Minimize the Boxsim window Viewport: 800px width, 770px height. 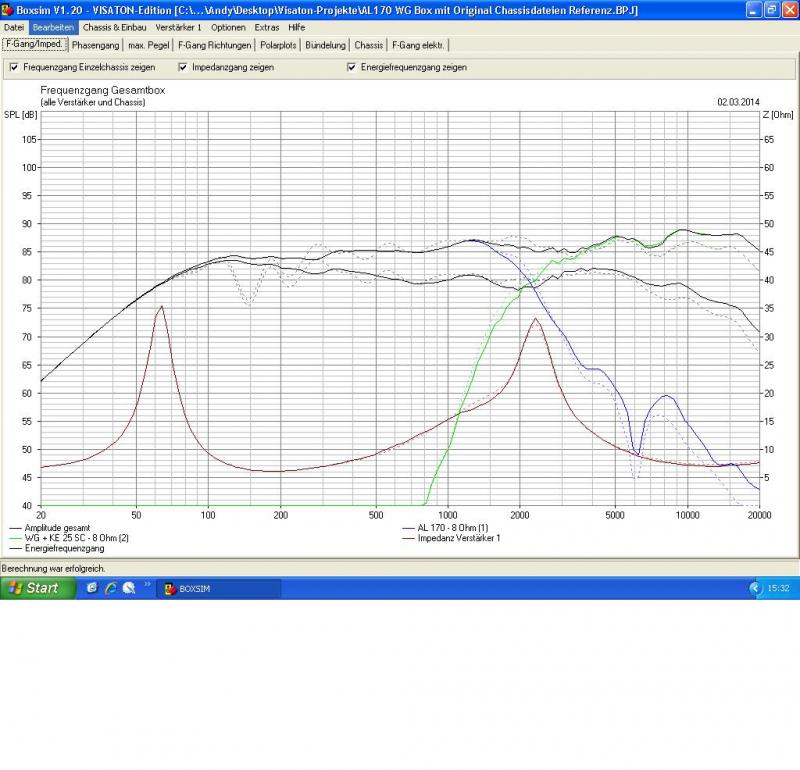pyautogui.click(x=754, y=10)
